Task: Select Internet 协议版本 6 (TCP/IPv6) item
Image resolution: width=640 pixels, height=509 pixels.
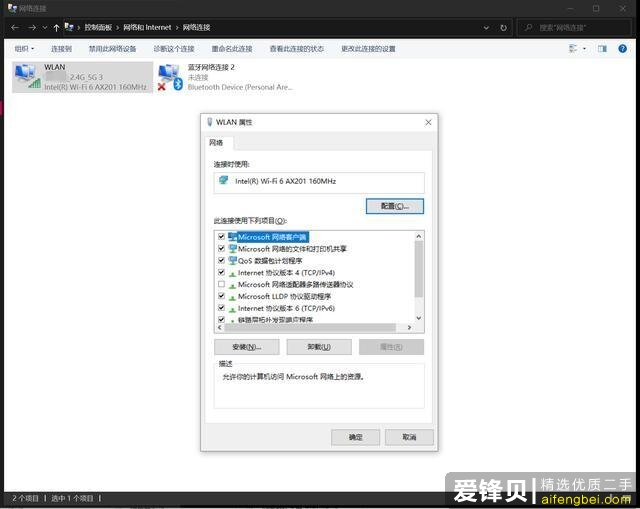Action: 286,308
